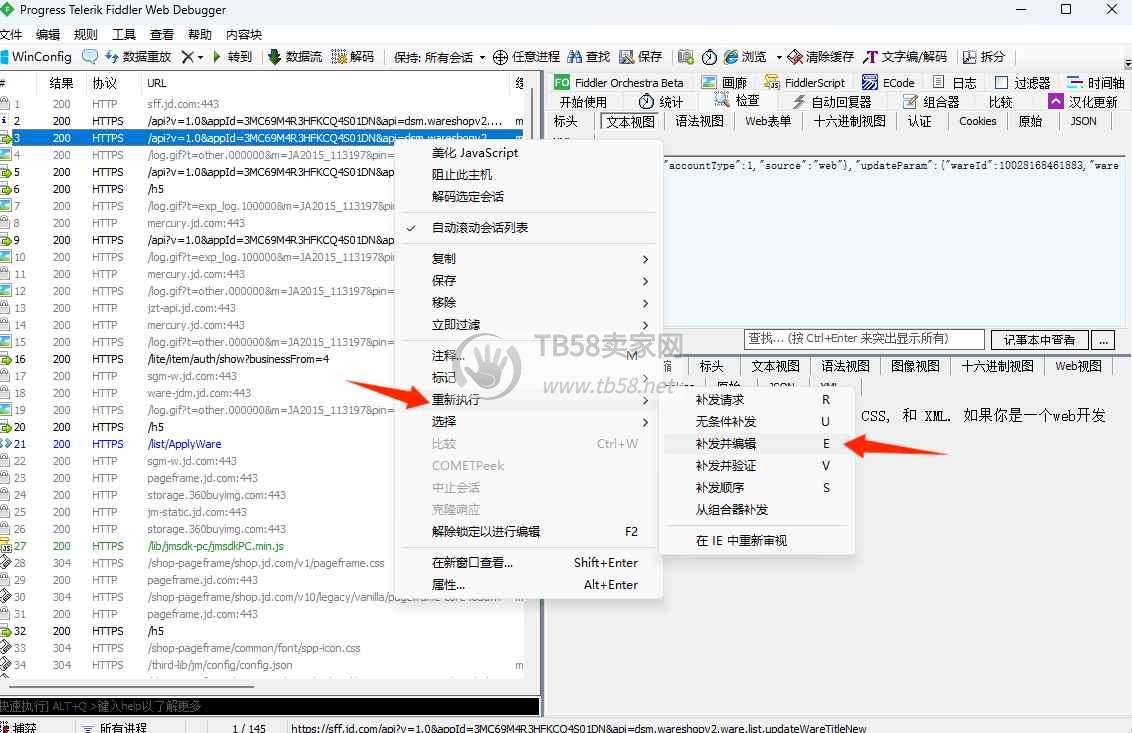Click the X remove sessions icon
This screenshot has width=1132, height=733.
tap(187, 56)
